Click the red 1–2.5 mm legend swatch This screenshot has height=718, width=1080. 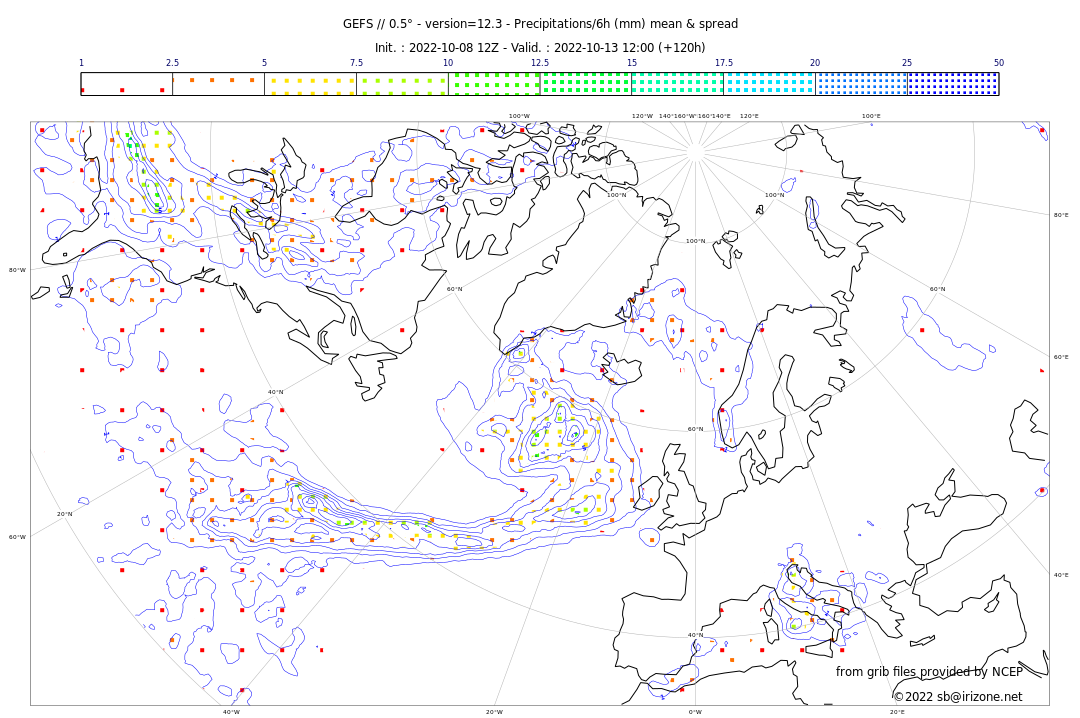pos(127,83)
